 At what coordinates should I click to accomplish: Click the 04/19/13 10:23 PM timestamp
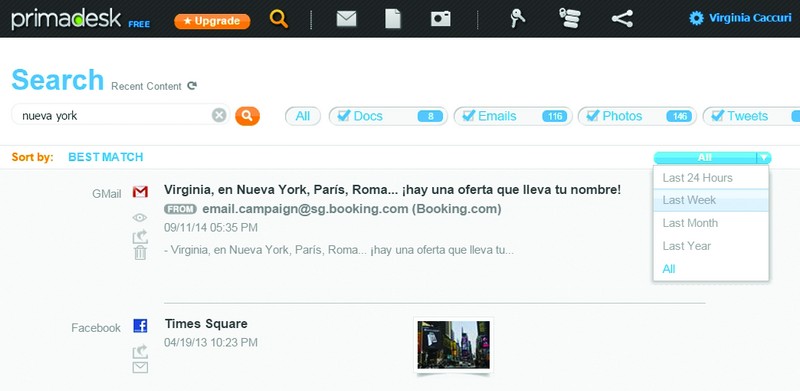click(x=211, y=343)
